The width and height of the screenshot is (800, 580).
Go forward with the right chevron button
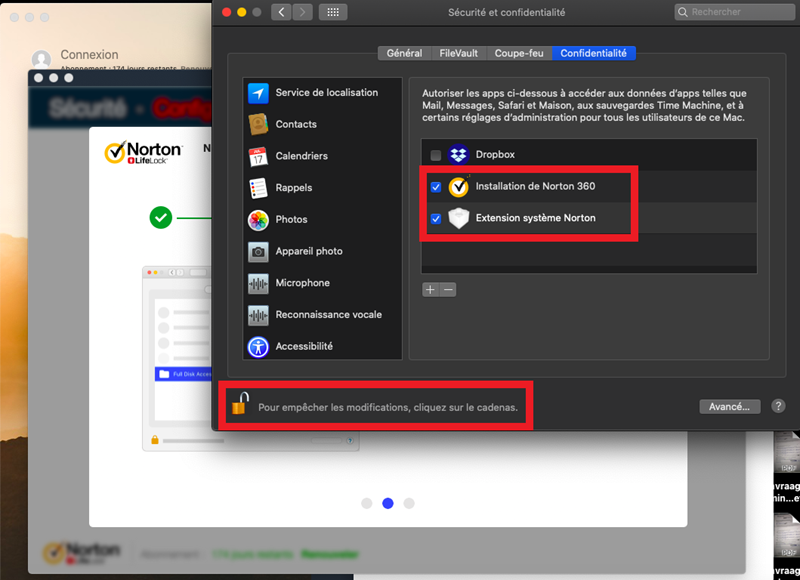point(303,12)
